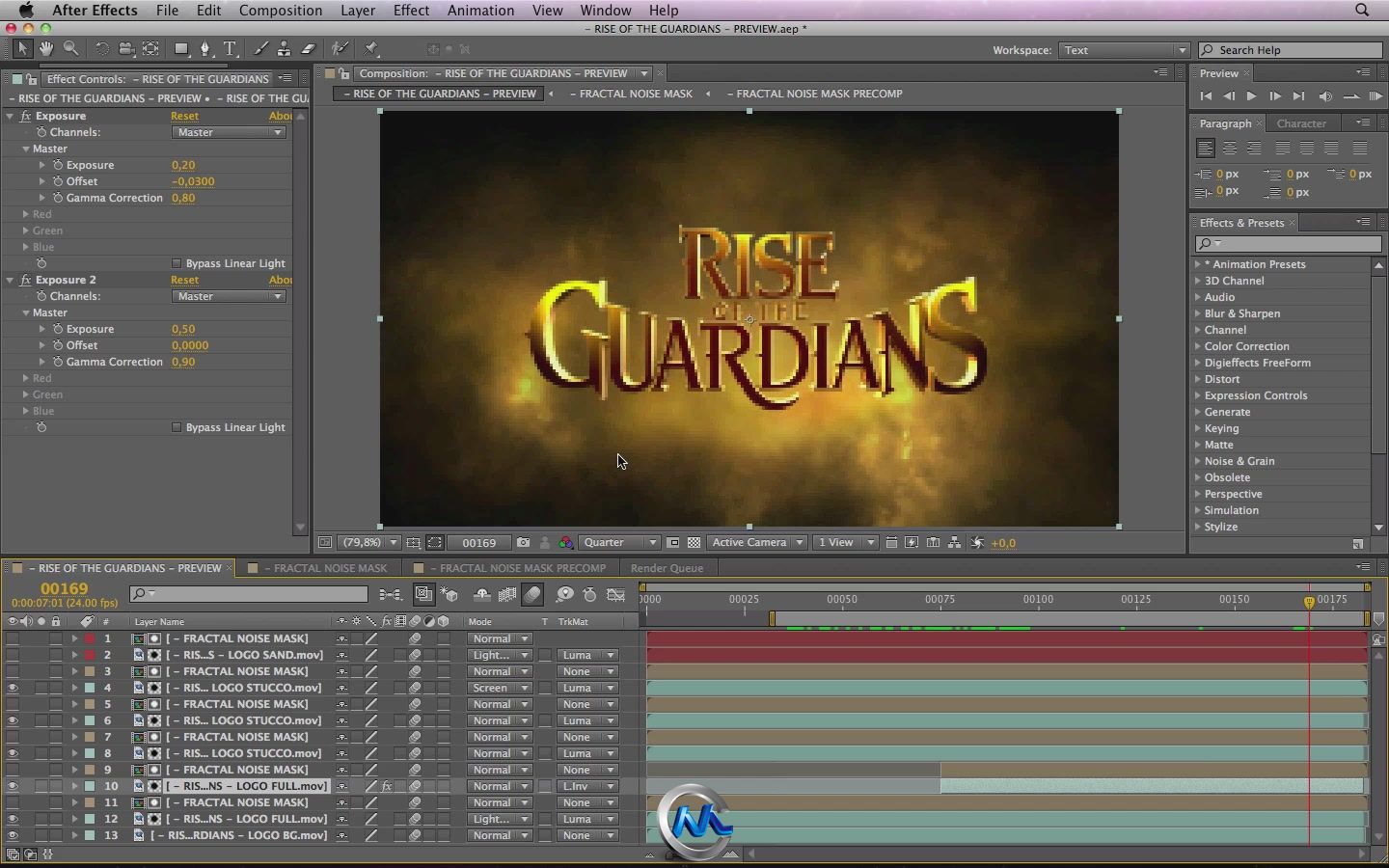Play the composition preview
The image size is (1389, 868).
(x=1251, y=96)
